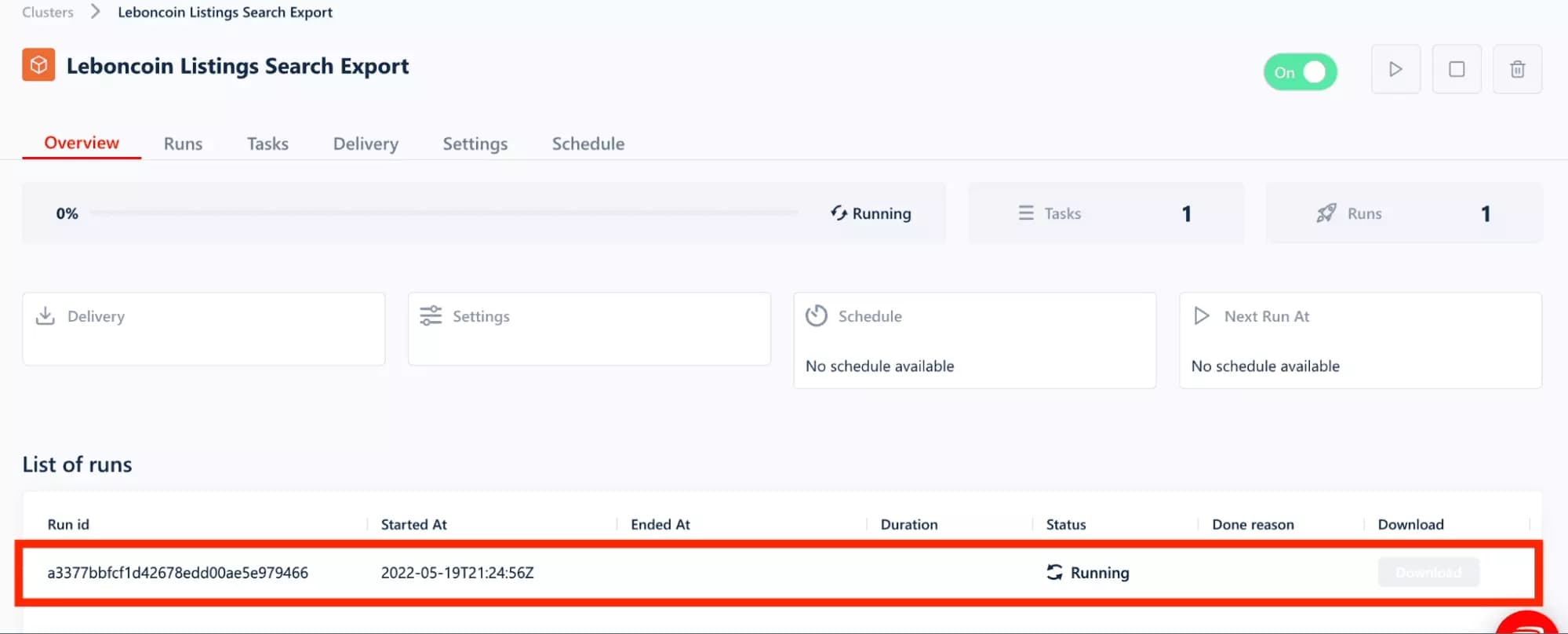
Task: Click the Running status sync icon in progress panel
Action: 839,213
